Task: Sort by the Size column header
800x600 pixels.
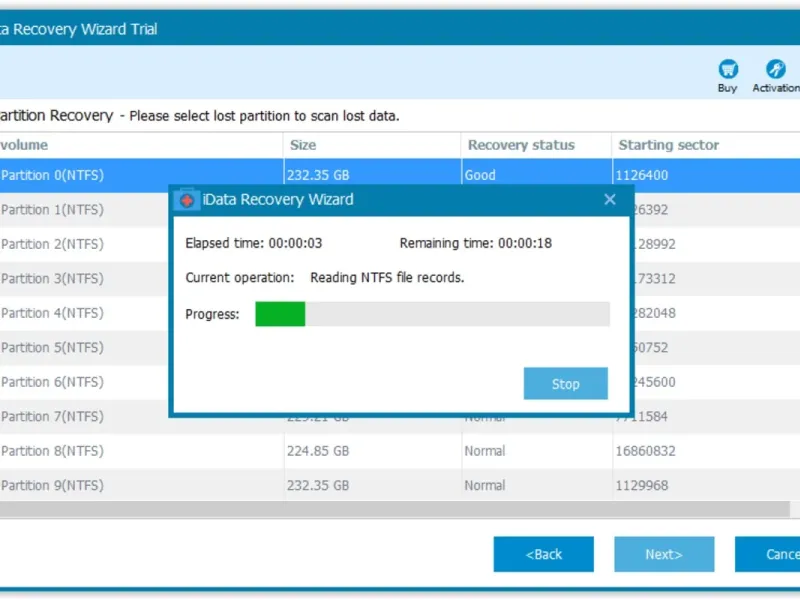Action: (372, 145)
